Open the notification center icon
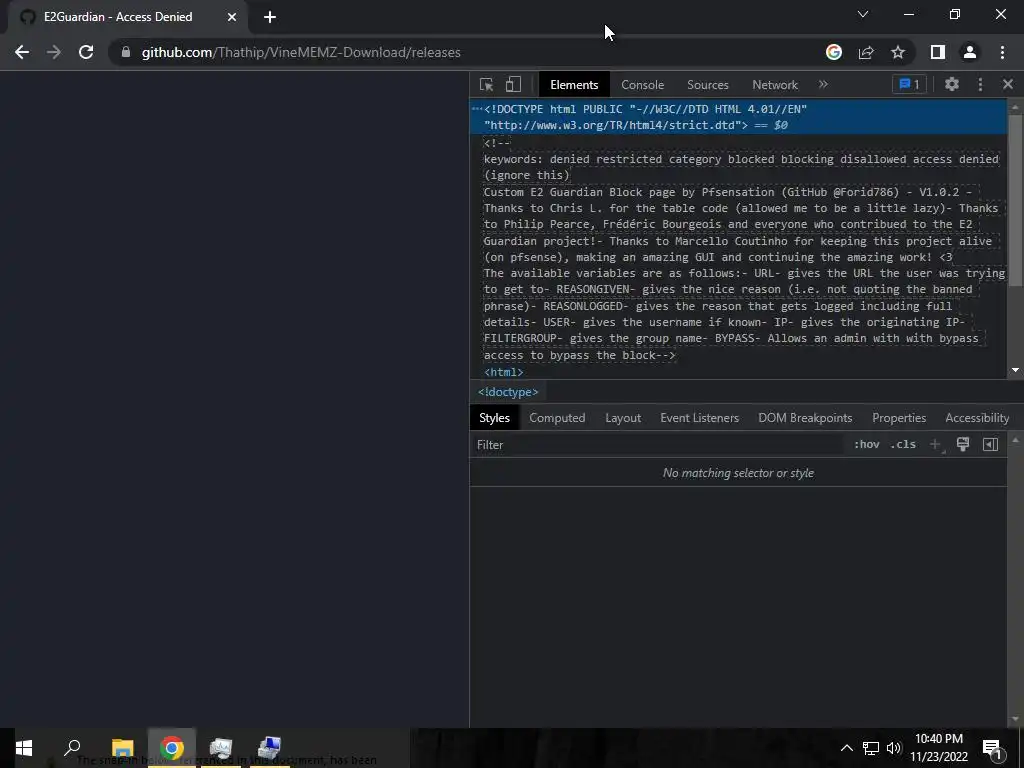The width and height of the screenshot is (1024, 768). click(992, 748)
